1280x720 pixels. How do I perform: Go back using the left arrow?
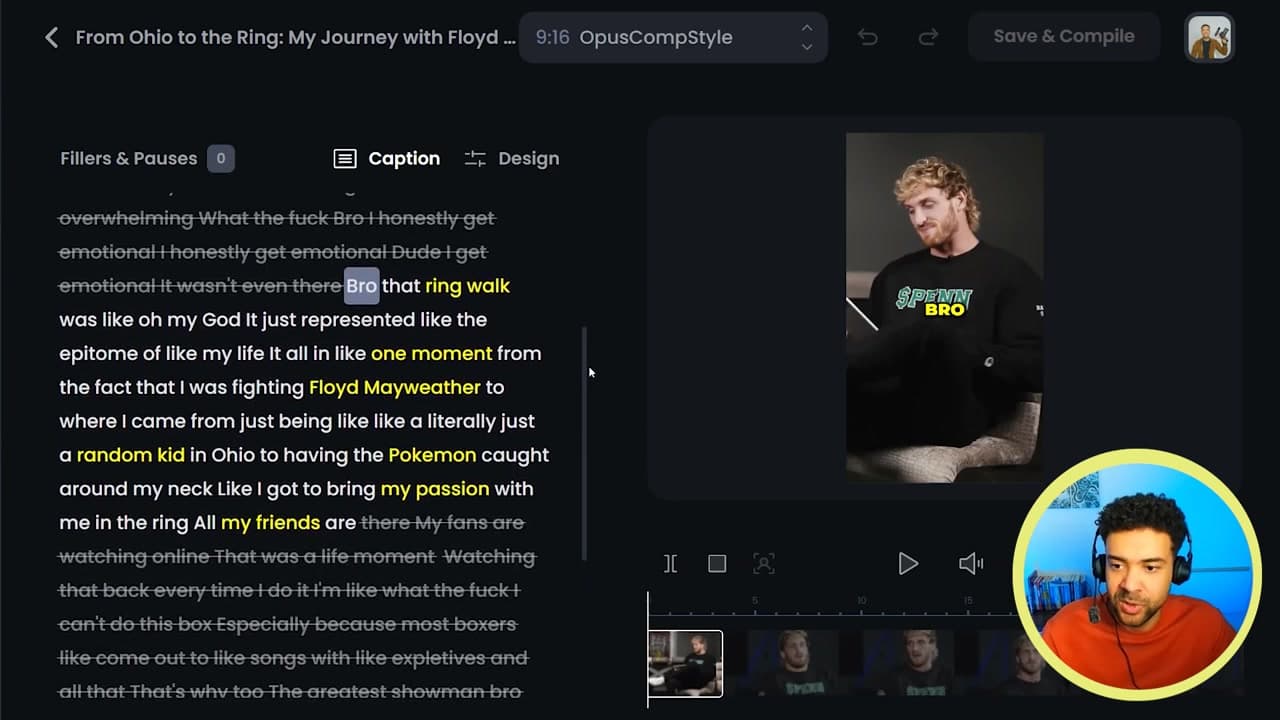tap(52, 38)
